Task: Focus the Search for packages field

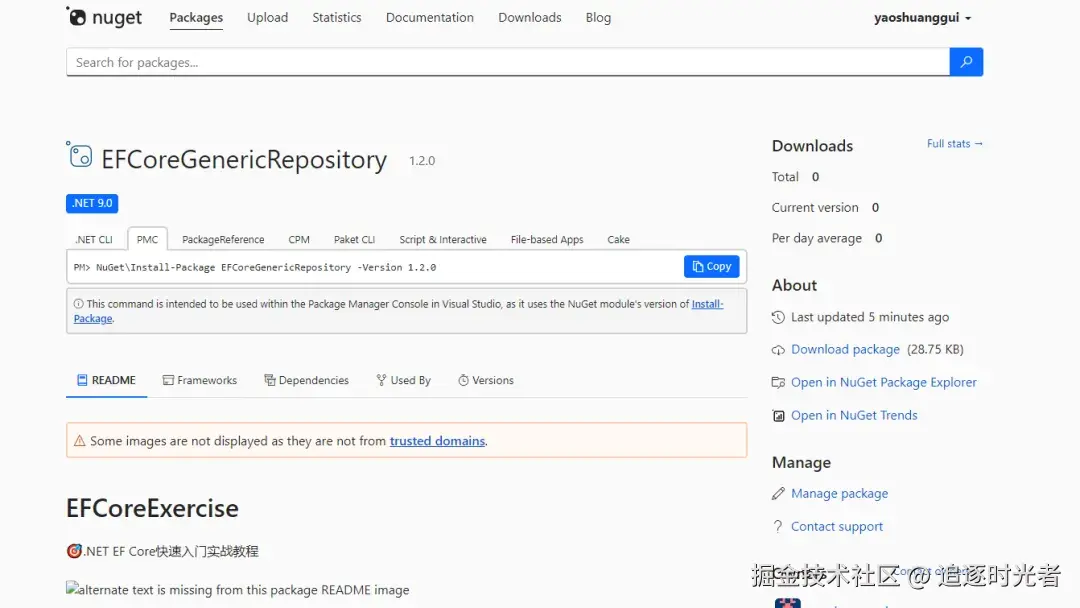Action: pos(508,62)
